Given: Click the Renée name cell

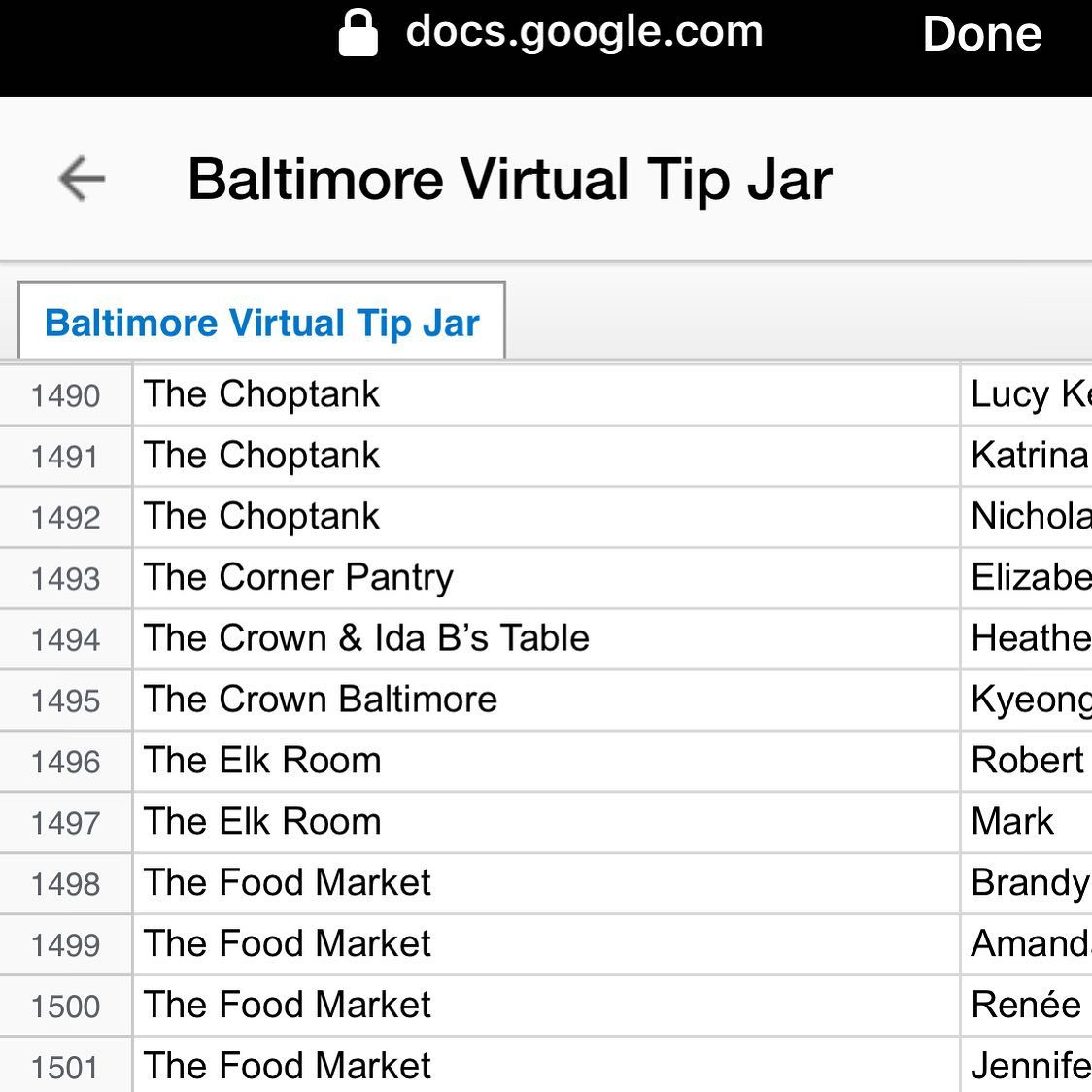Looking at the screenshot, I should point(1027,1006).
